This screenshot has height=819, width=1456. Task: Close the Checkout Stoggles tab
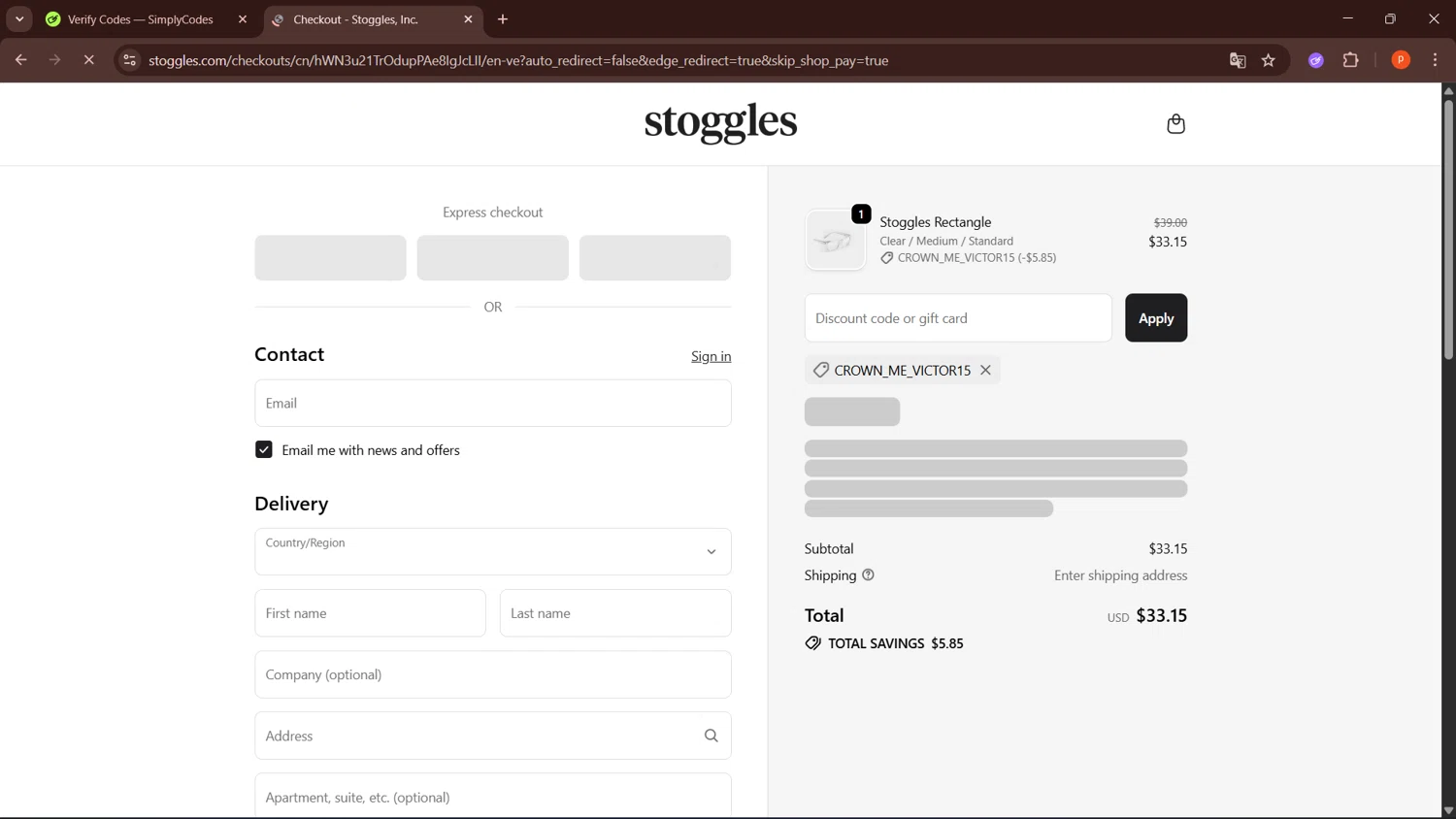pos(468,19)
